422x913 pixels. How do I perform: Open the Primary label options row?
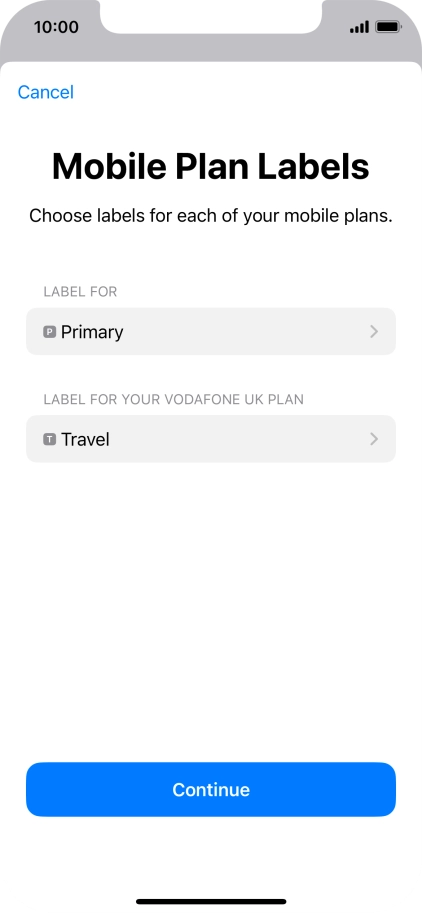tap(211, 331)
